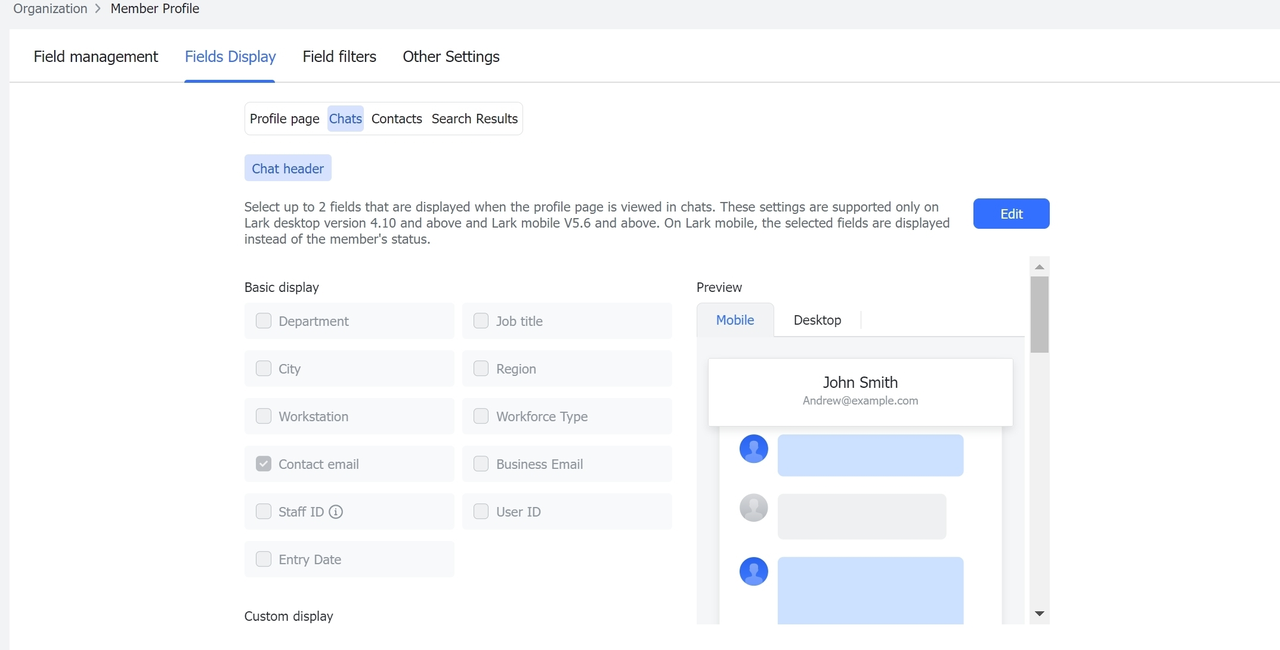Image resolution: width=1280 pixels, height=650 pixels.
Task: Toggle the Department checkbox
Action: point(264,321)
